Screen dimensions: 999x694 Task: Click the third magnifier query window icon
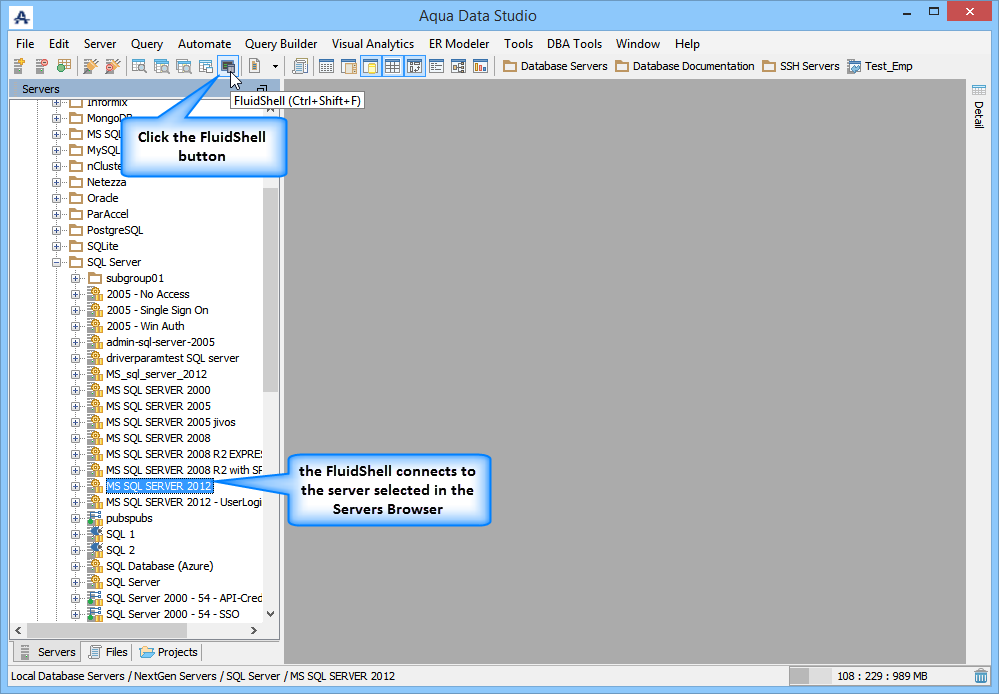[x=183, y=66]
